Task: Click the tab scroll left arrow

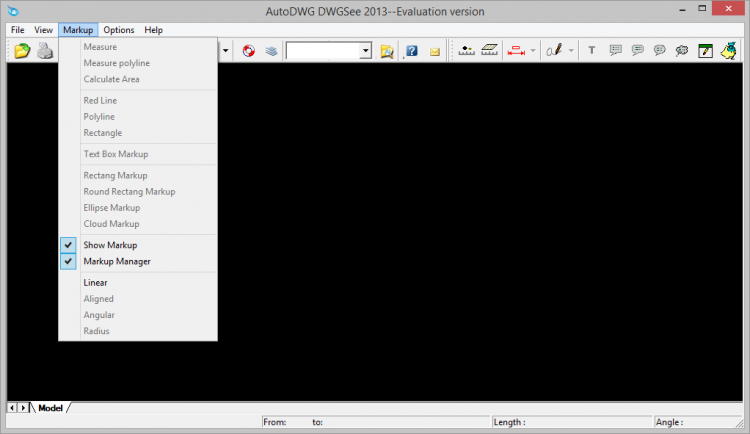Action: (12, 408)
